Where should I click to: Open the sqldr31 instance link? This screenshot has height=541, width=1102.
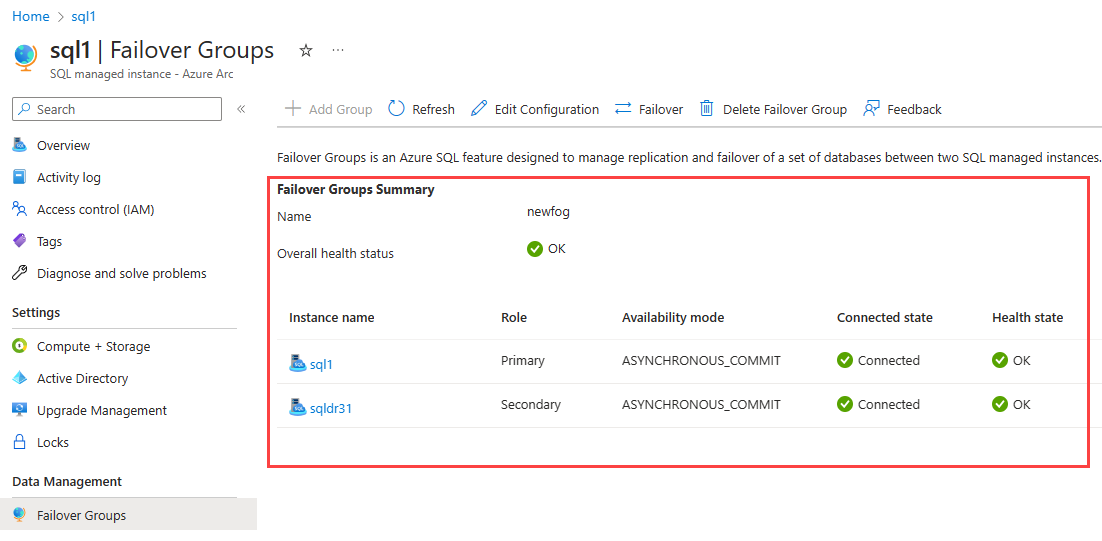(x=331, y=408)
